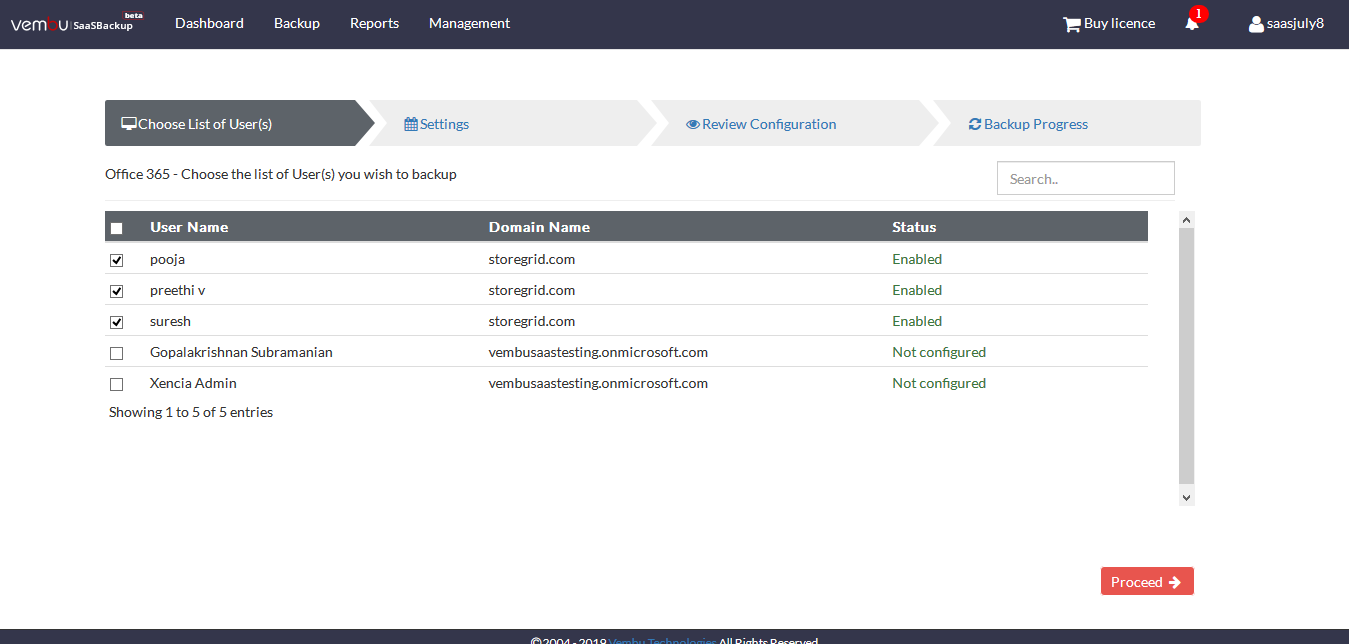Screen dimensions: 1349x644
Task: Click the user list scrollbar up arrow
Action: click(1187, 219)
